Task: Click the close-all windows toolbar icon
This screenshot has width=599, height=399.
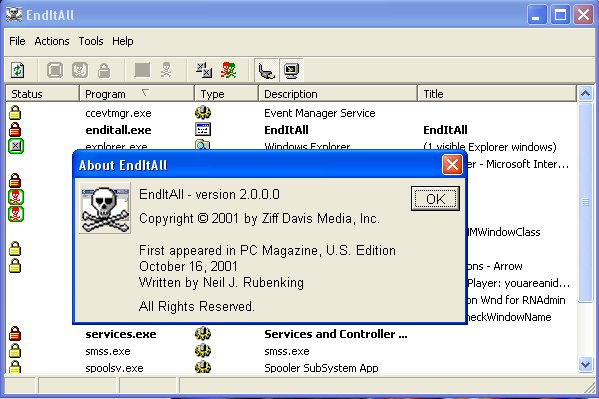Action: click(x=204, y=70)
